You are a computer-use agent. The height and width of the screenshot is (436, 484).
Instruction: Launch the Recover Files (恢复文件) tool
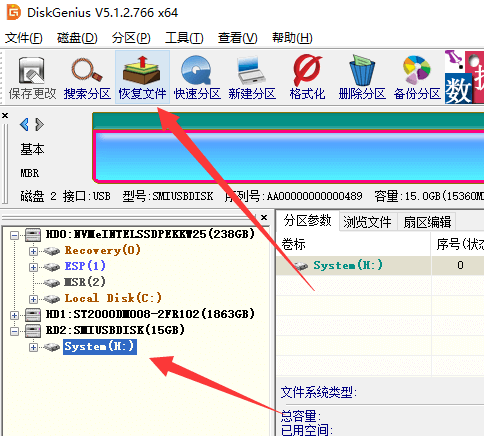(142, 78)
